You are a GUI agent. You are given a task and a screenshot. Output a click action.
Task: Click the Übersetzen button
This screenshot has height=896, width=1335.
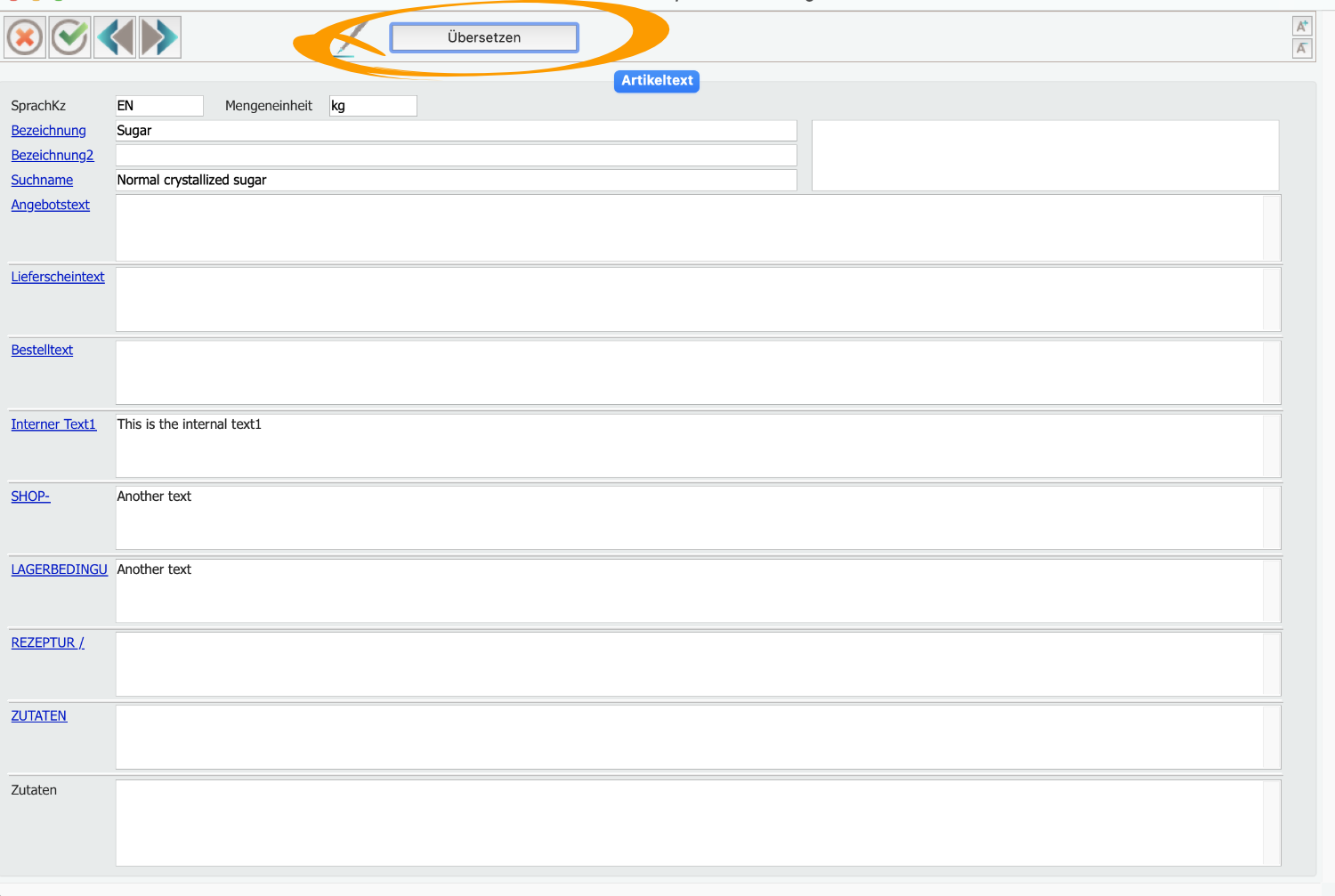[484, 37]
